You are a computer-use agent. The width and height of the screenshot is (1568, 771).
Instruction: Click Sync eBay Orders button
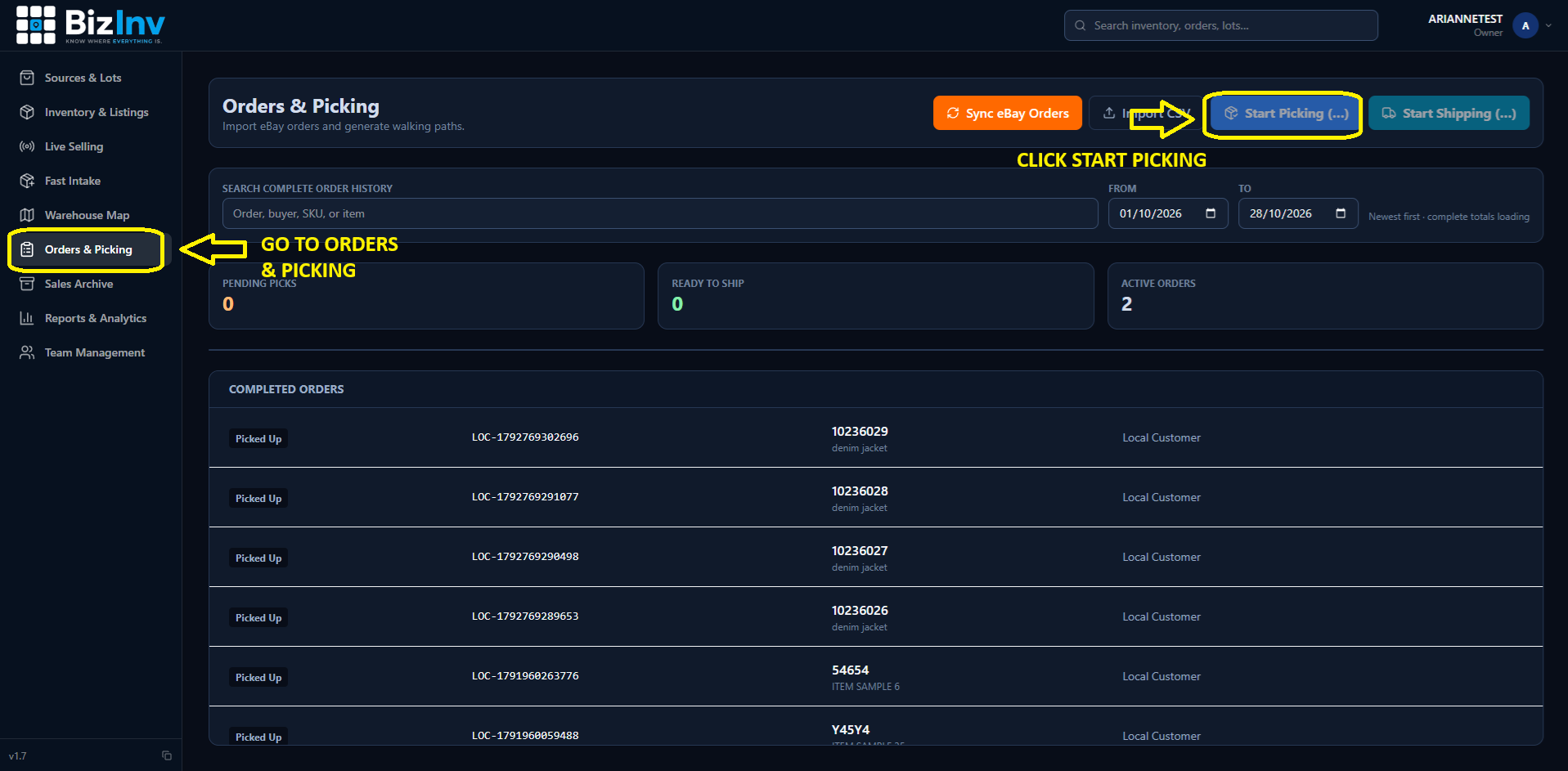pyautogui.click(x=1008, y=113)
